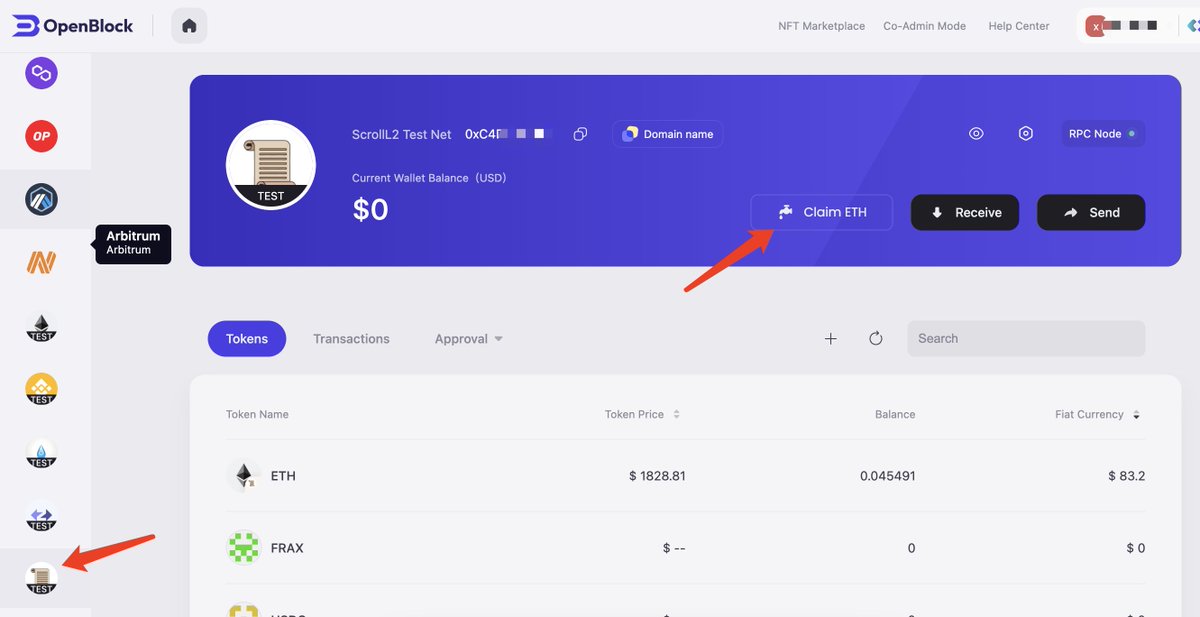This screenshot has width=1200, height=617.
Task: Toggle balance visibility eye icon
Action: tap(976, 134)
